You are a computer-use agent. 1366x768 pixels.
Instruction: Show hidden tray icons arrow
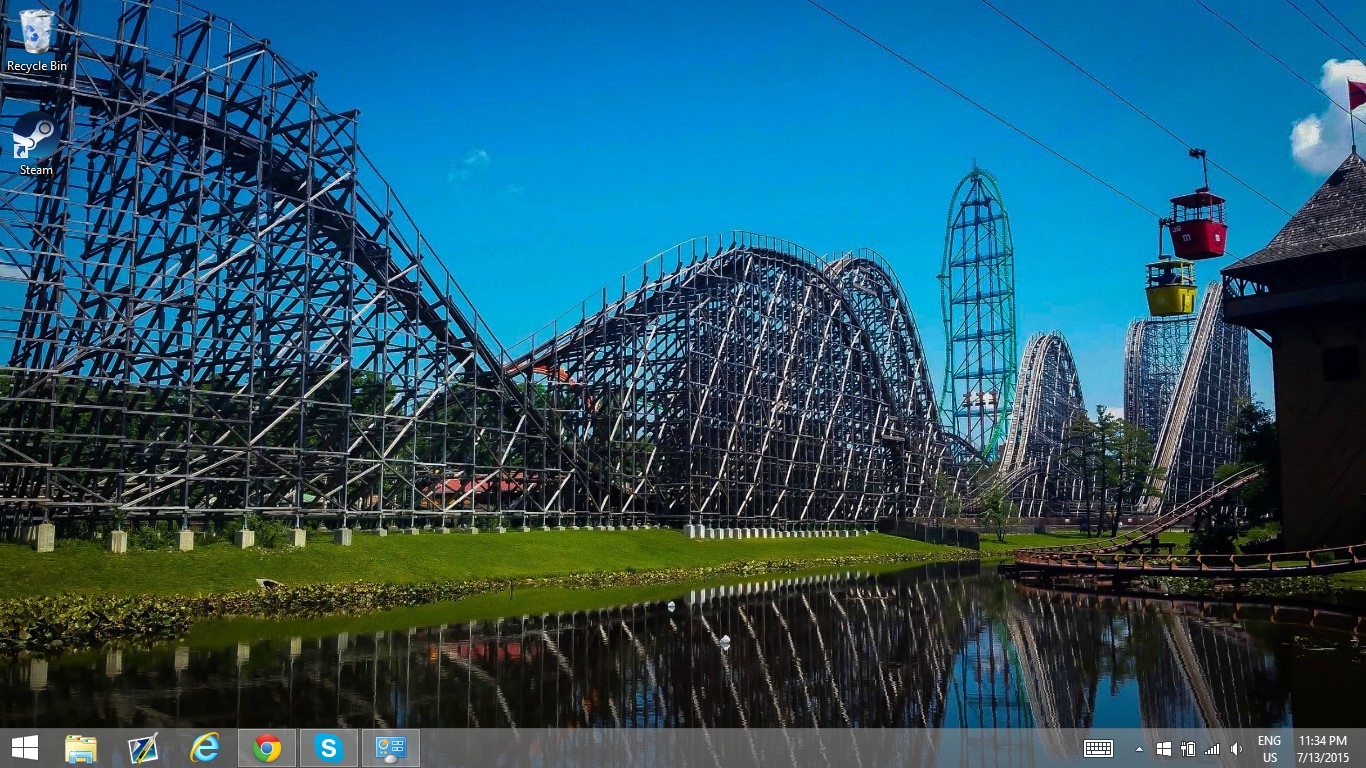tap(1139, 749)
